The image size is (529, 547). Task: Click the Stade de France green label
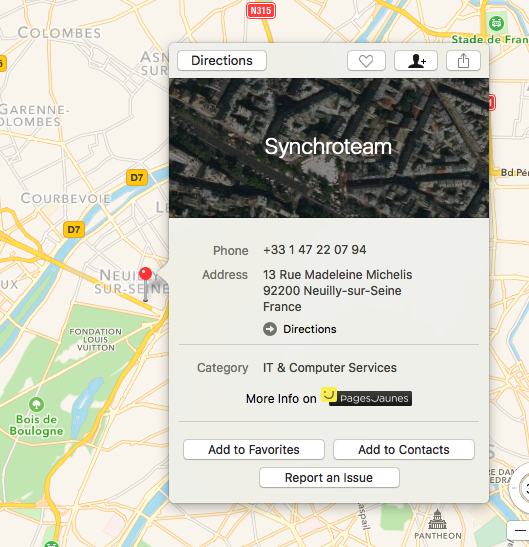point(490,39)
